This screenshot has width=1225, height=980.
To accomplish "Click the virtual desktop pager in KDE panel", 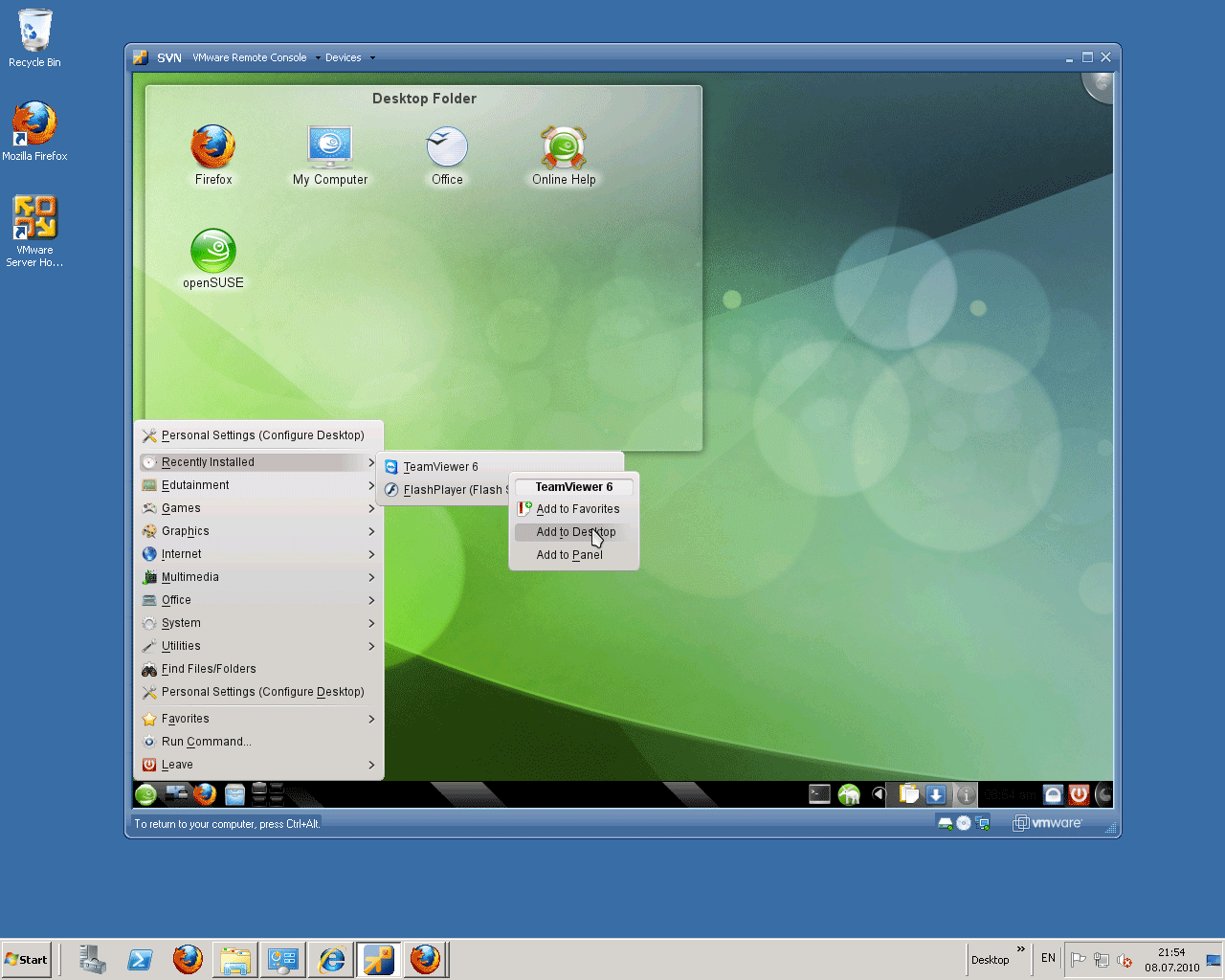I will 268,794.
